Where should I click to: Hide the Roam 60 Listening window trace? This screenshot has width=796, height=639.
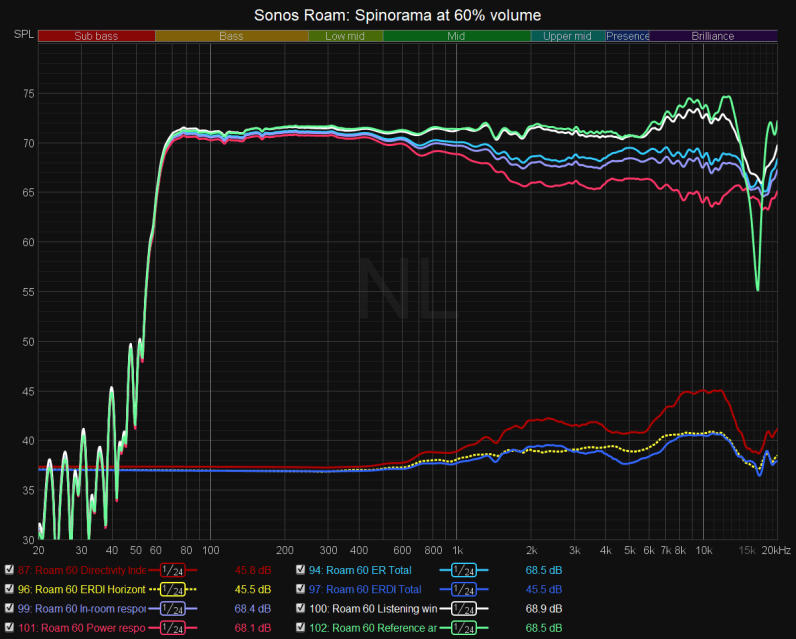300,608
